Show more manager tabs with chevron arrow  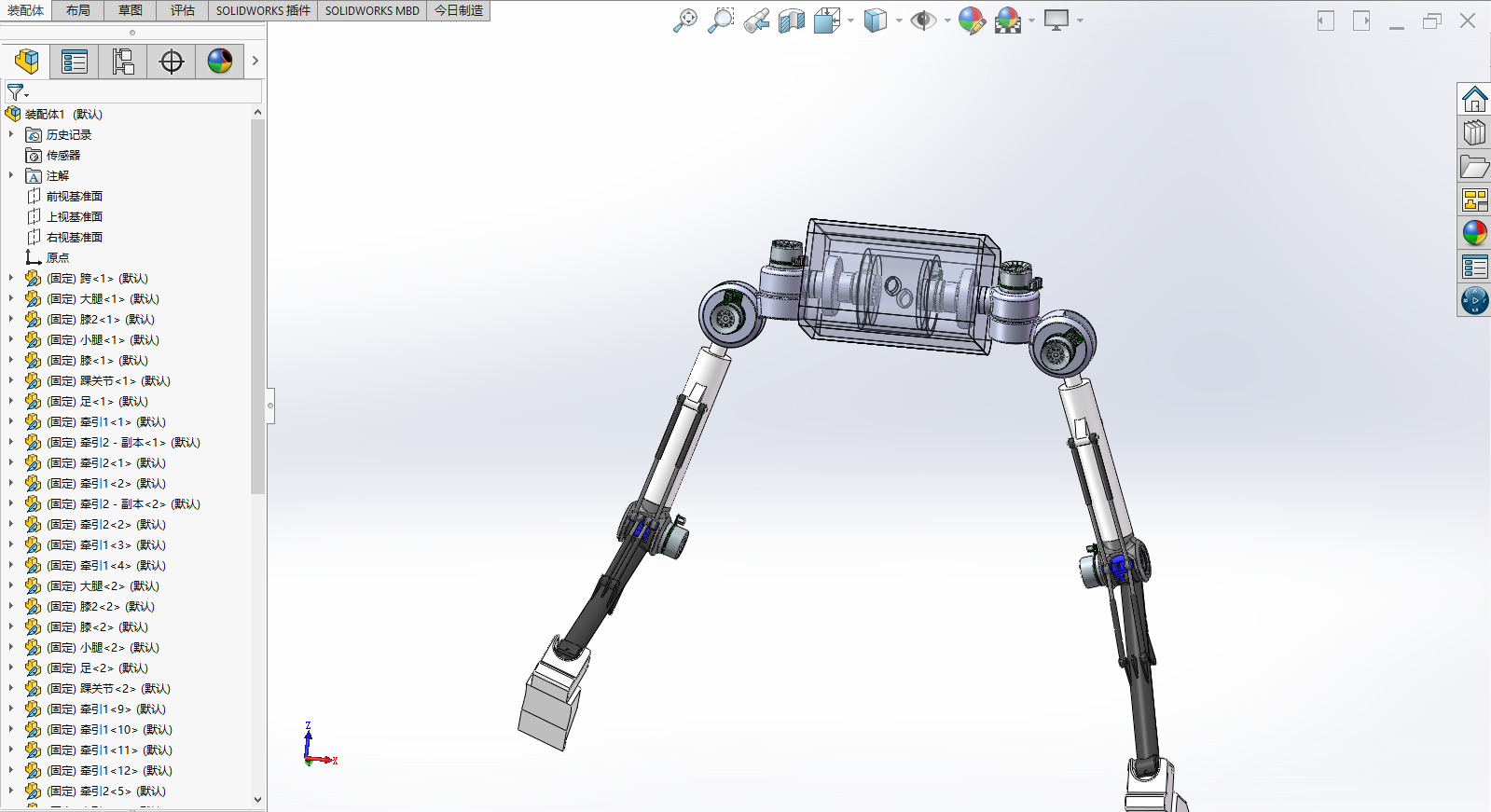tap(255, 62)
